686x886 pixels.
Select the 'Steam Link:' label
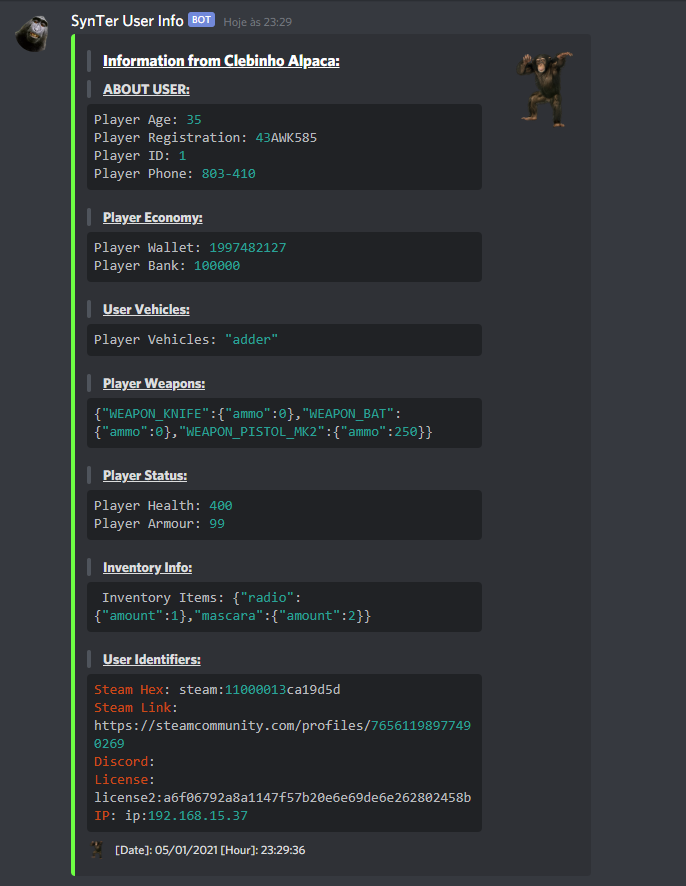(136, 708)
